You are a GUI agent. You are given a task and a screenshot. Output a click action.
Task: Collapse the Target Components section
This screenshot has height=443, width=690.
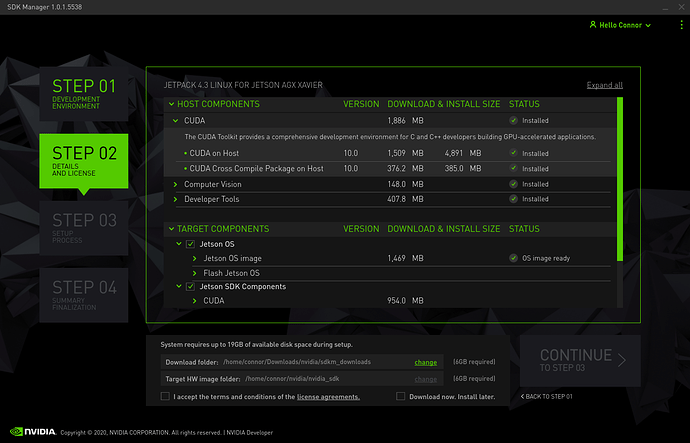(172, 229)
